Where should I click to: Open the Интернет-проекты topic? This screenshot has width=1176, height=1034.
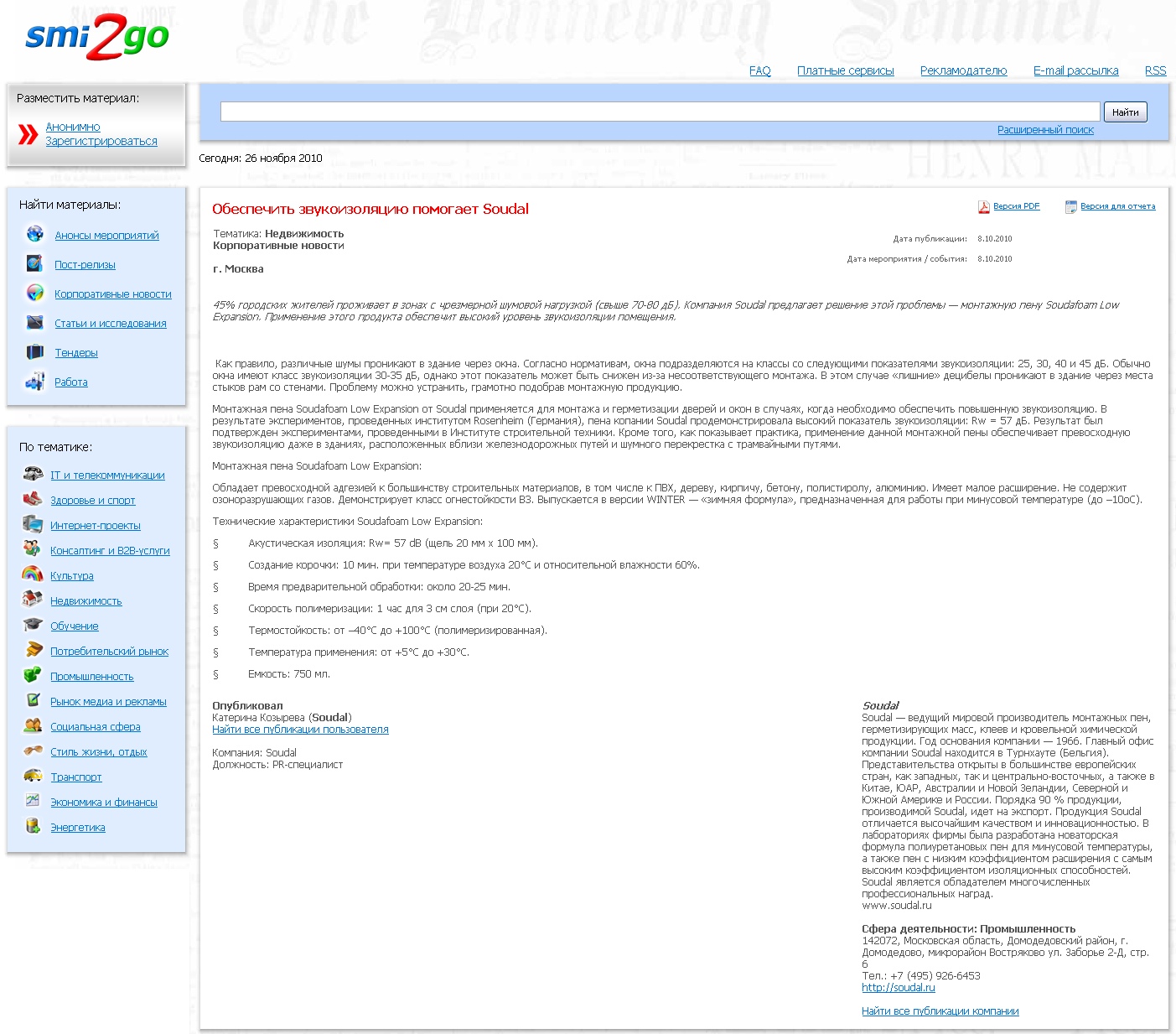(96, 526)
